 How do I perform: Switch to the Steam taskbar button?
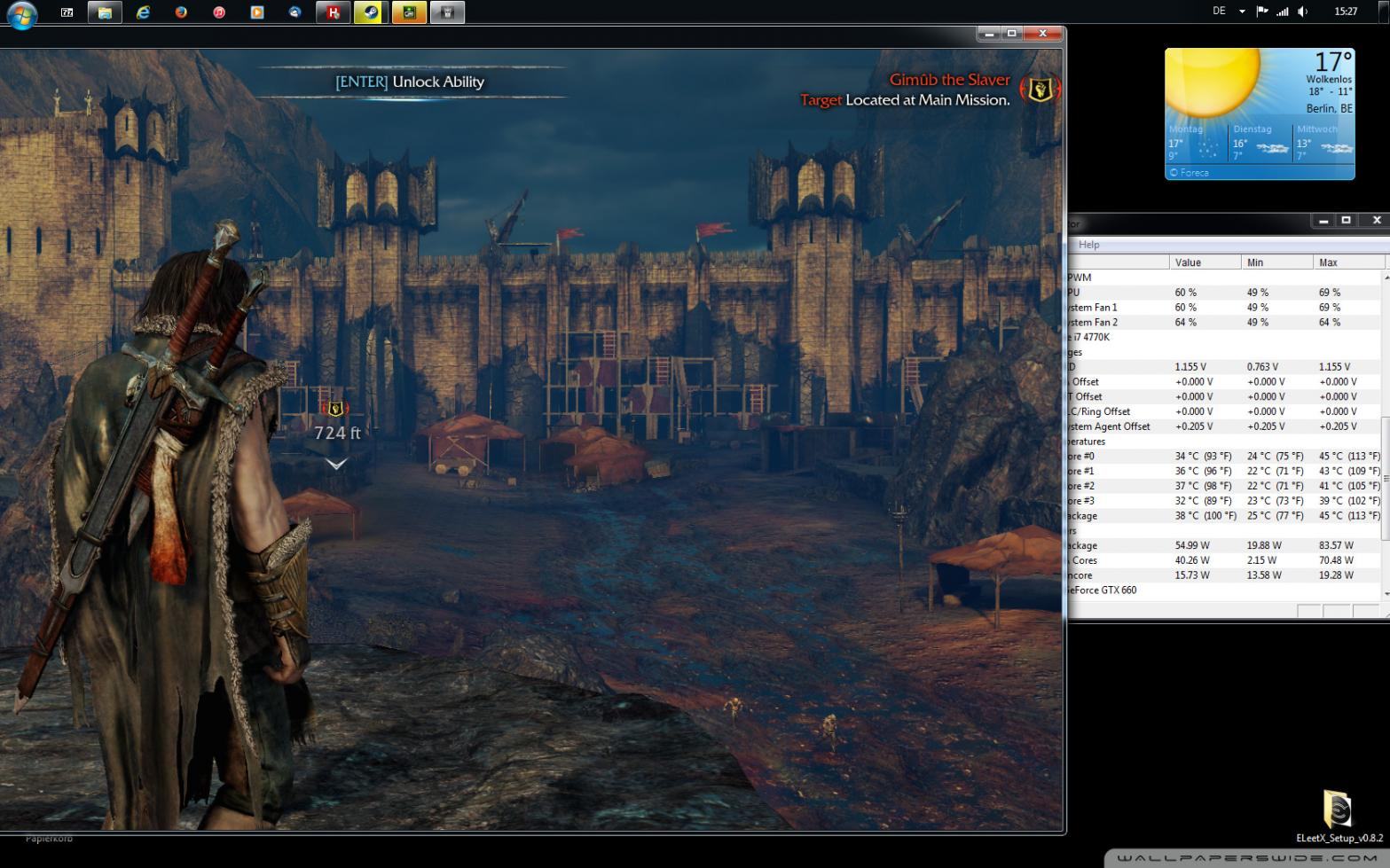372,12
